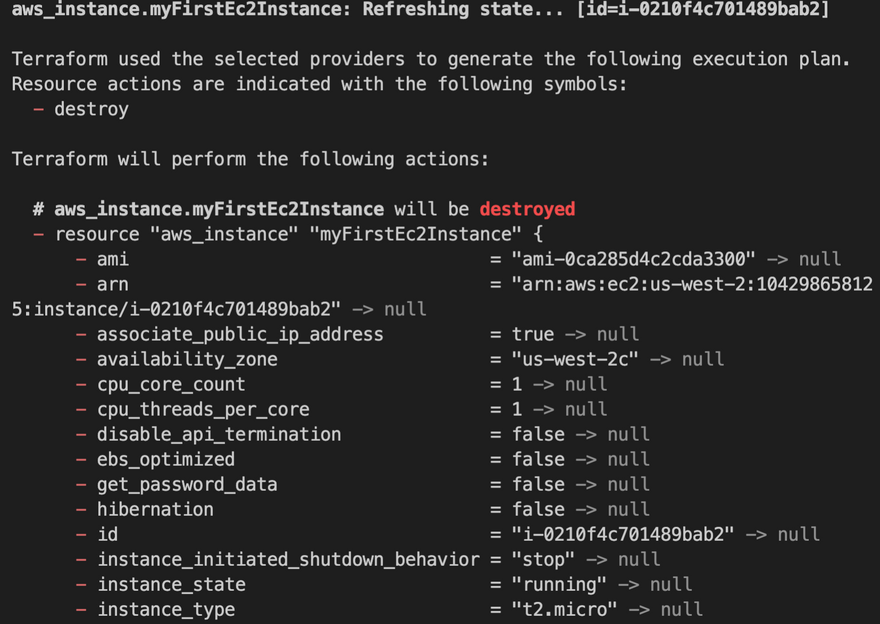Click the get_password_data attribute name

click(x=187, y=484)
